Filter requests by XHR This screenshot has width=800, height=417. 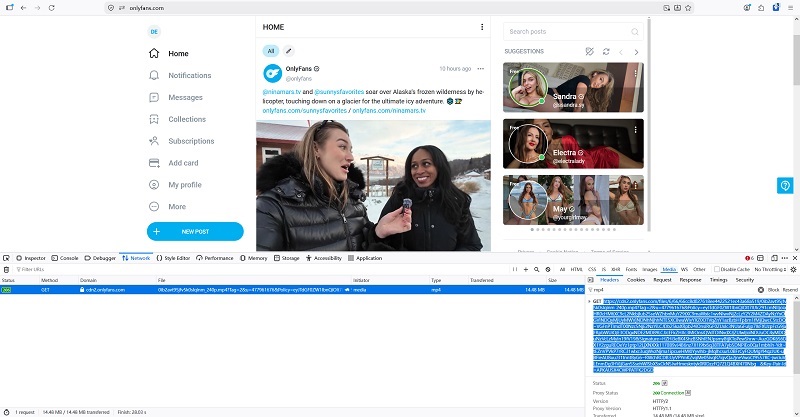click(616, 269)
